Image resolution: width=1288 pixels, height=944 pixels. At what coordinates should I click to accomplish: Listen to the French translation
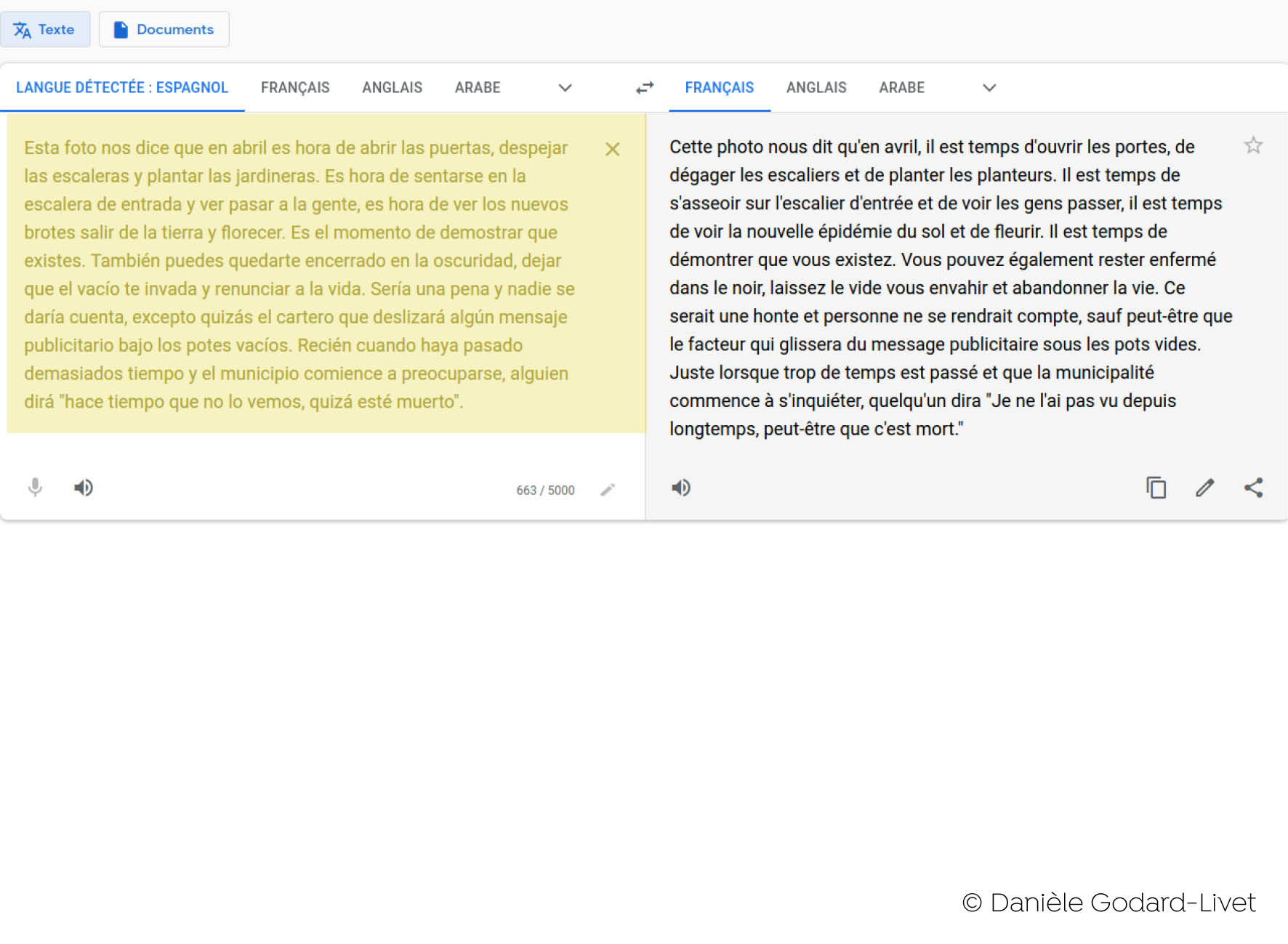point(681,488)
